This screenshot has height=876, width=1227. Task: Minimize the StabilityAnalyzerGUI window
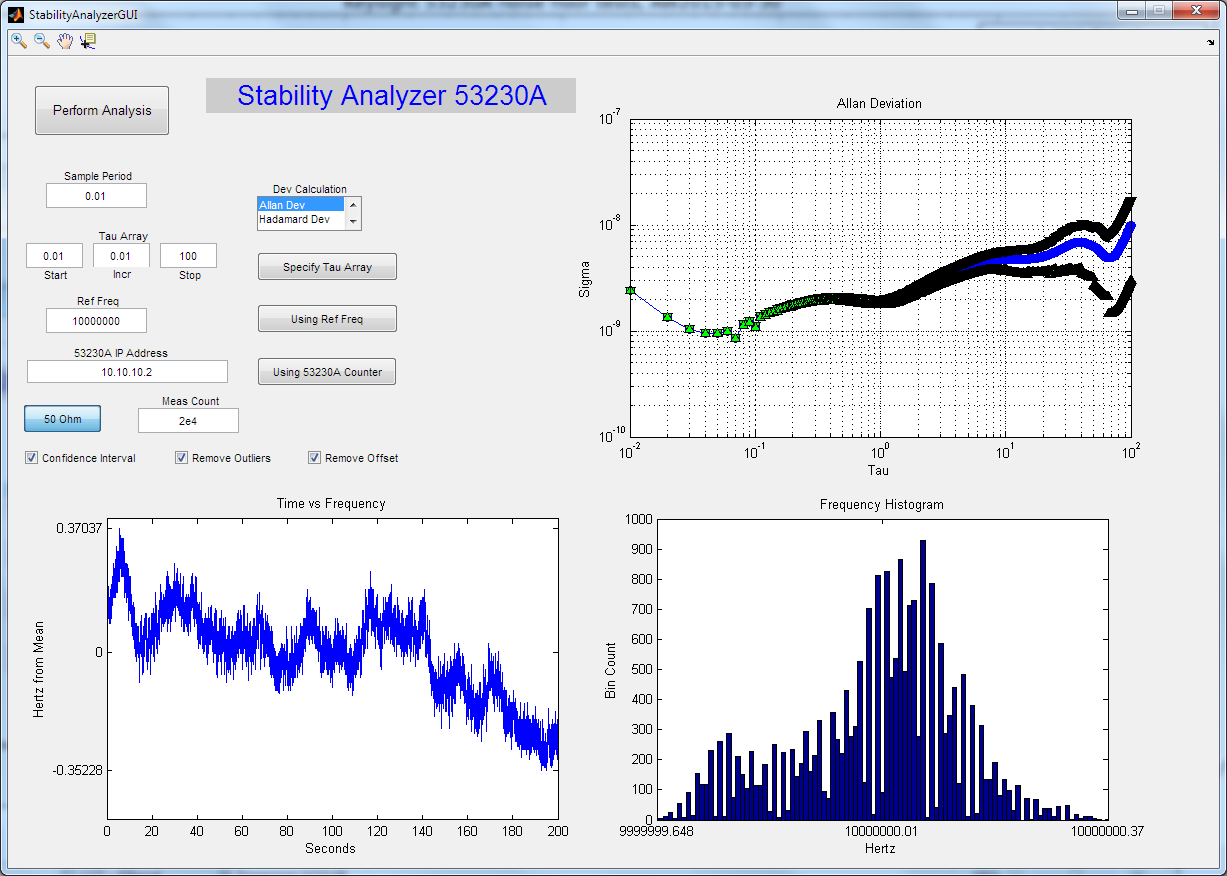click(1131, 11)
